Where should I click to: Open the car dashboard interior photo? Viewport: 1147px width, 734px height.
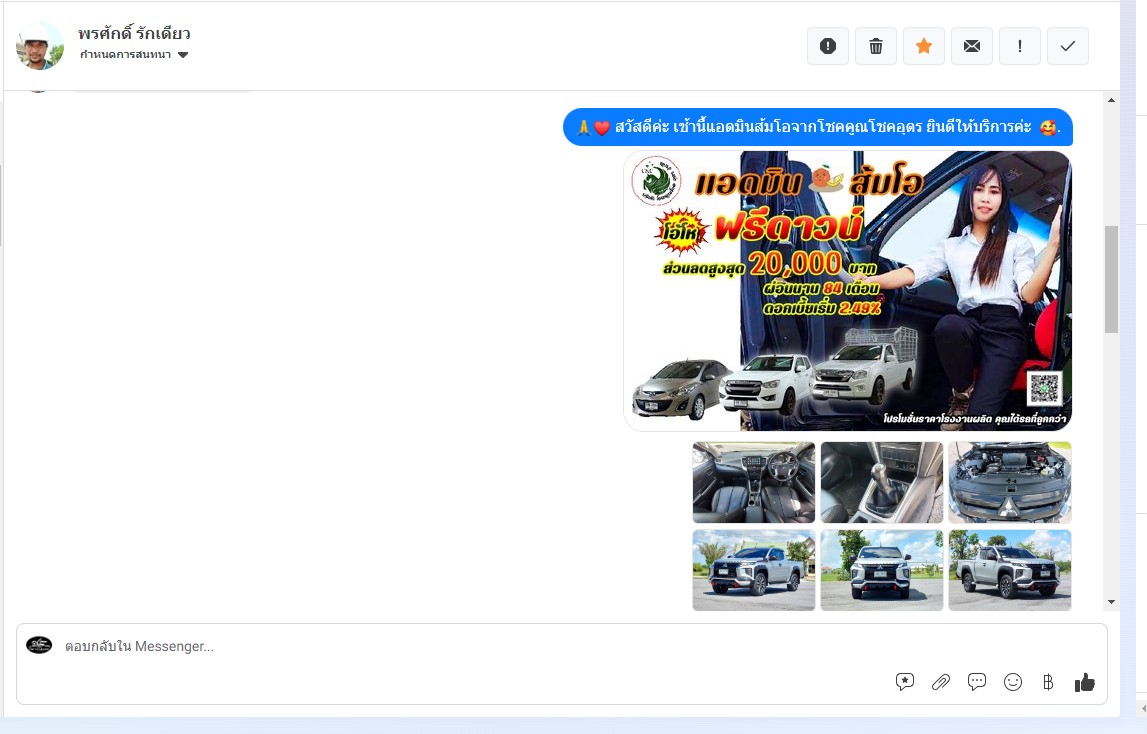pyautogui.click(x=753, y=482)
